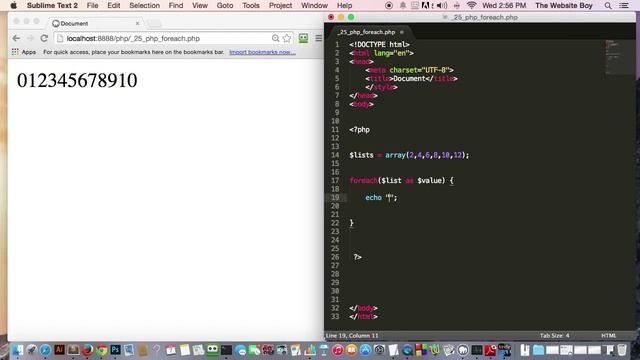This screenshot has width=640, height=360.
Task: Launch Illustrator from the Dock
Action: (59, 350)
